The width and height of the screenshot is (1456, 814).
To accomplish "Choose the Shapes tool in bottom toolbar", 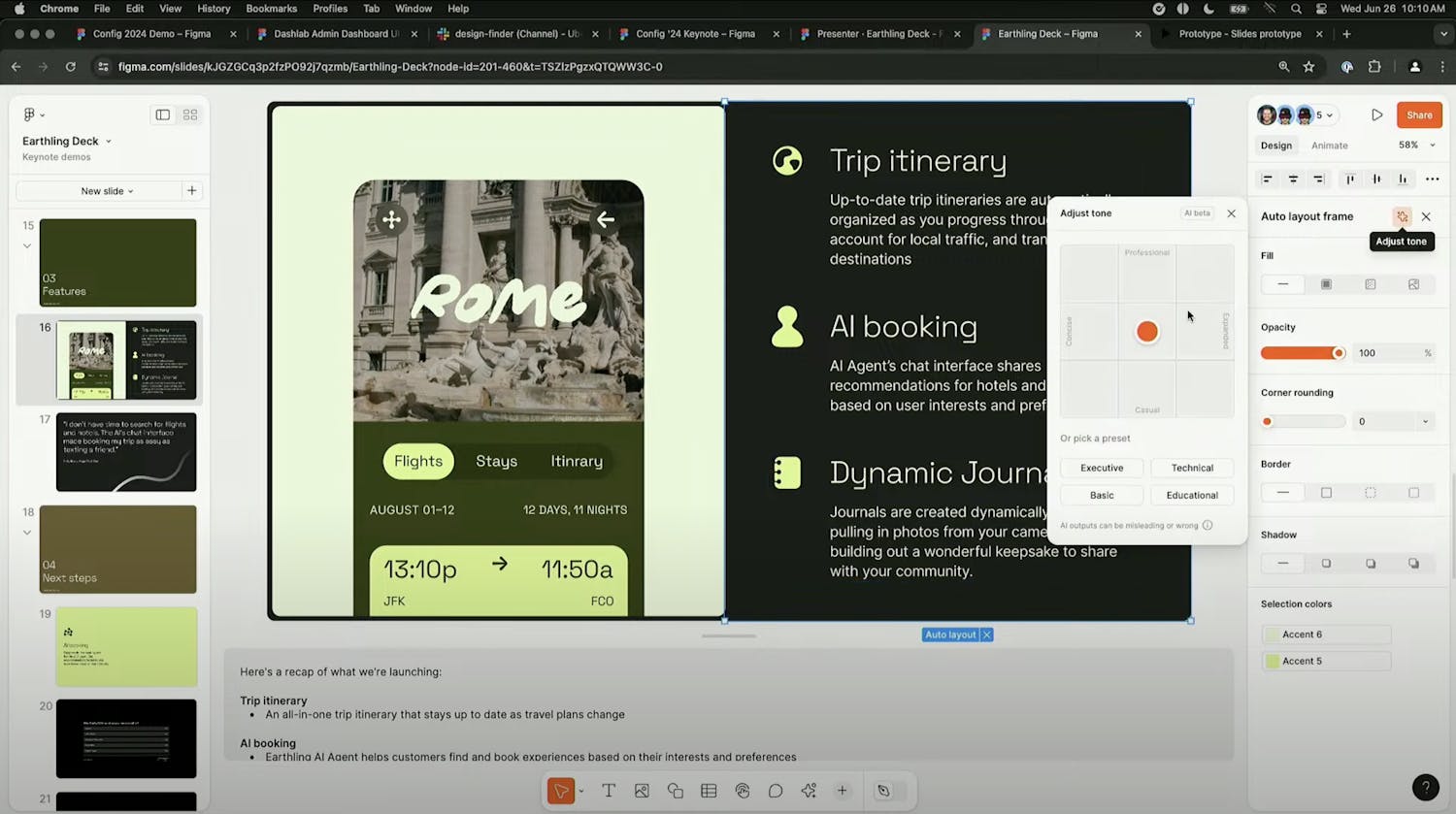I will click(676, 791).
